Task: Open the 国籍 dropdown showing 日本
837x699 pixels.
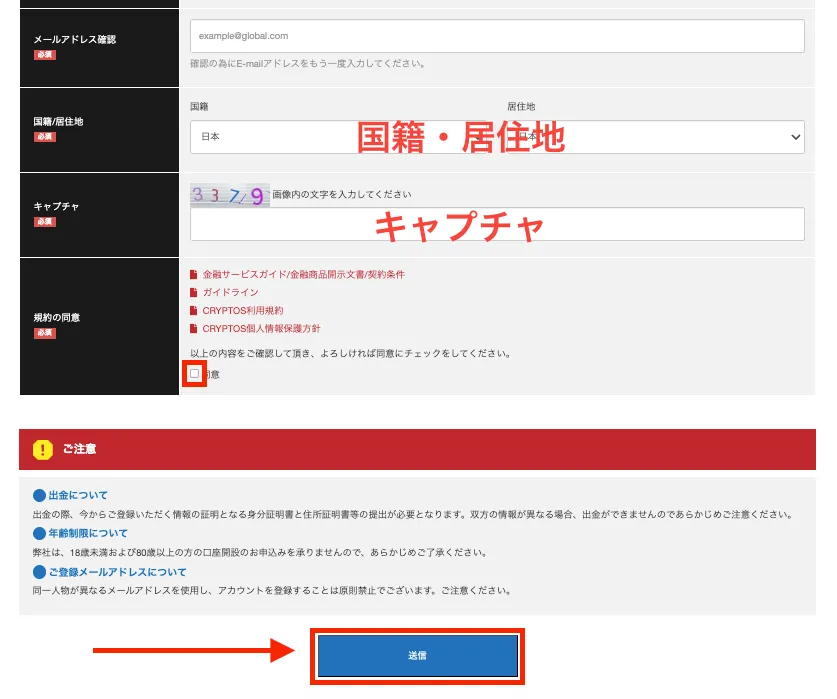Action: 280,136
